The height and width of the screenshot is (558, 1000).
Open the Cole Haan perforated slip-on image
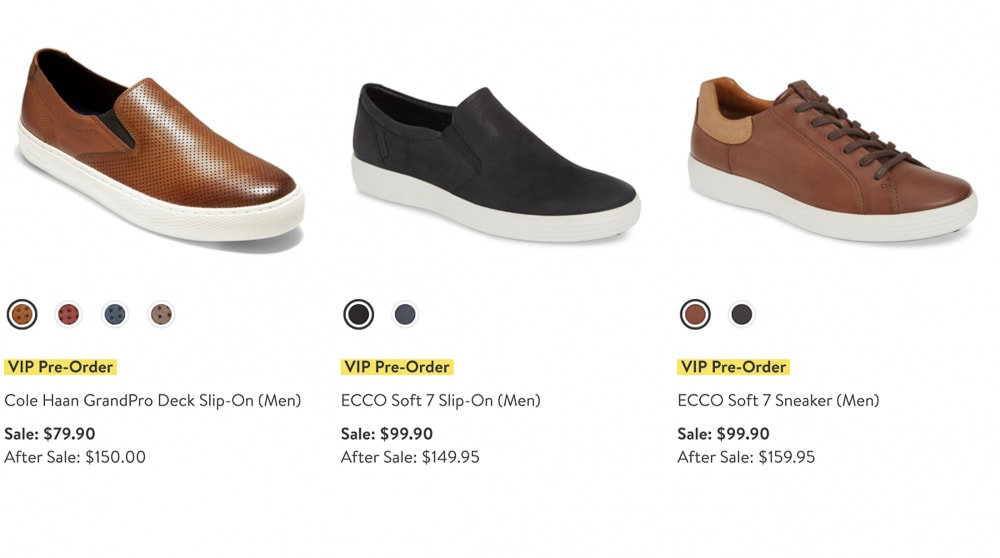click(x=160, y=147)
